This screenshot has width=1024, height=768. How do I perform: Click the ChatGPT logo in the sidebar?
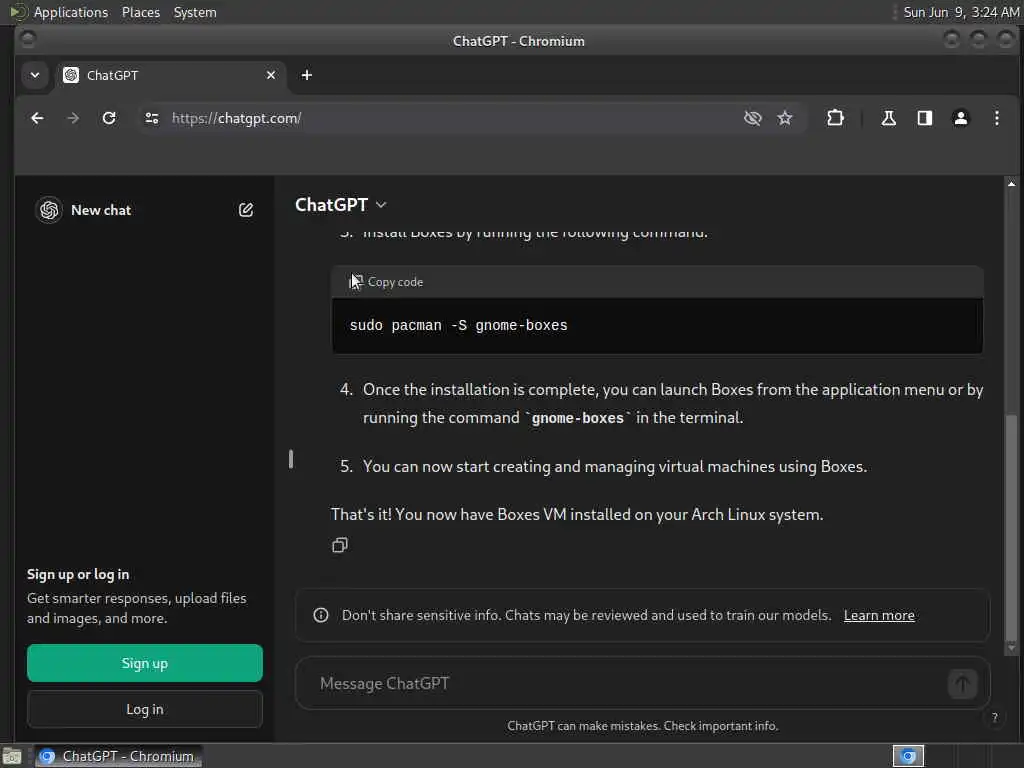point(49,210)
